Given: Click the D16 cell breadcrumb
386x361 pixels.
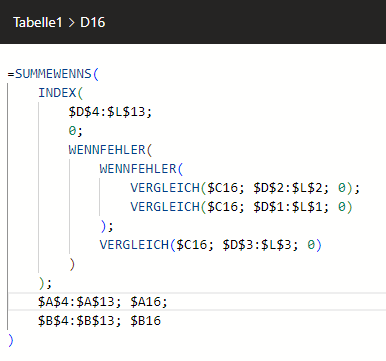Looking at the screenshot, I should (x=93, y=22).
